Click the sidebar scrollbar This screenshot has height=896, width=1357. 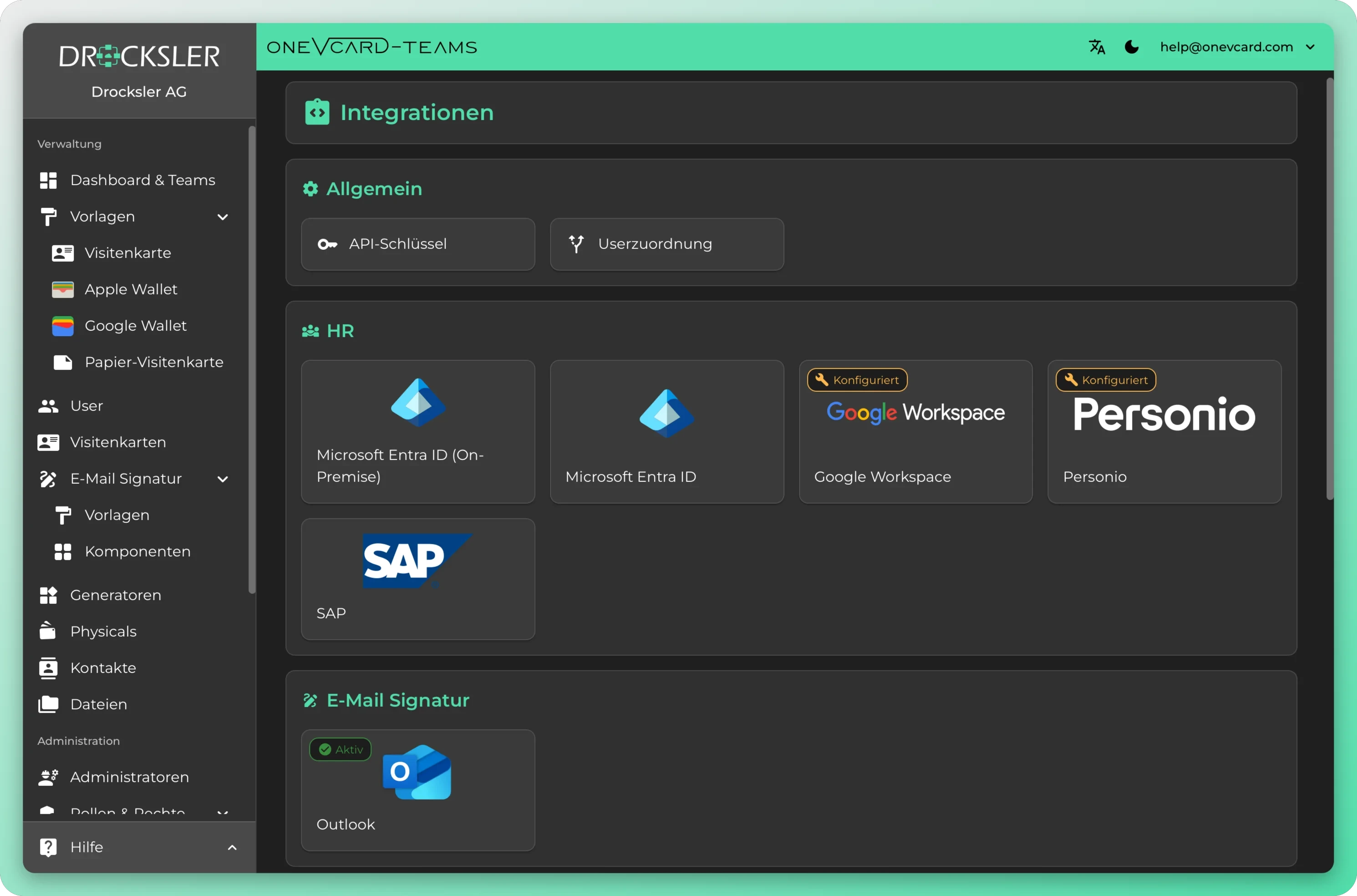click(x=252, y=360)
